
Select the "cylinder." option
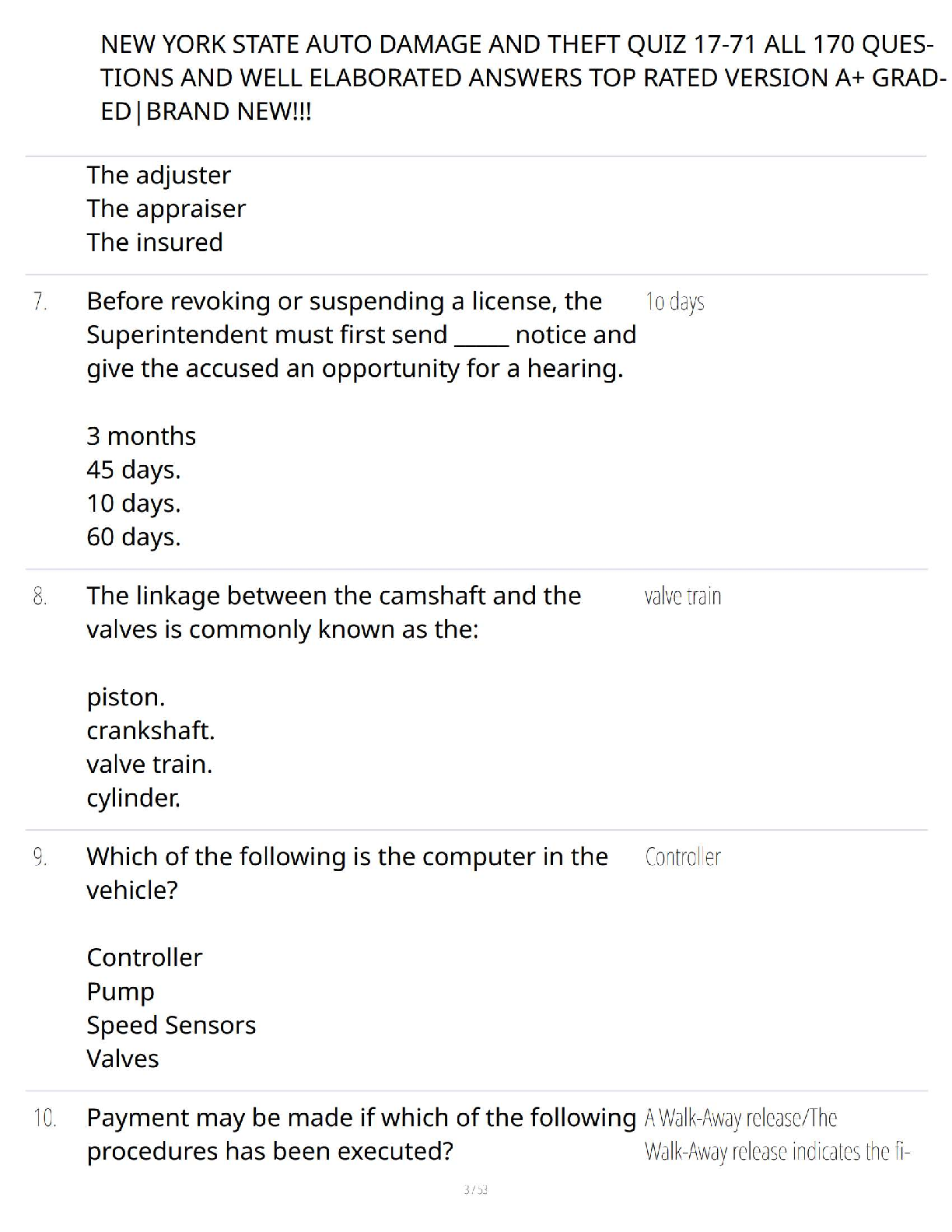[x=133, y=798]
